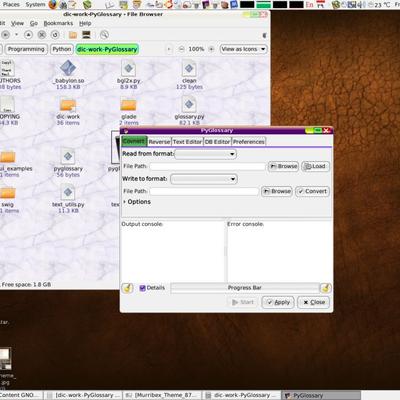Image resolution: width=400 pixels, height=400 pixels.
Task: Click the 23 °C weather applet
Action: [378, 5]
